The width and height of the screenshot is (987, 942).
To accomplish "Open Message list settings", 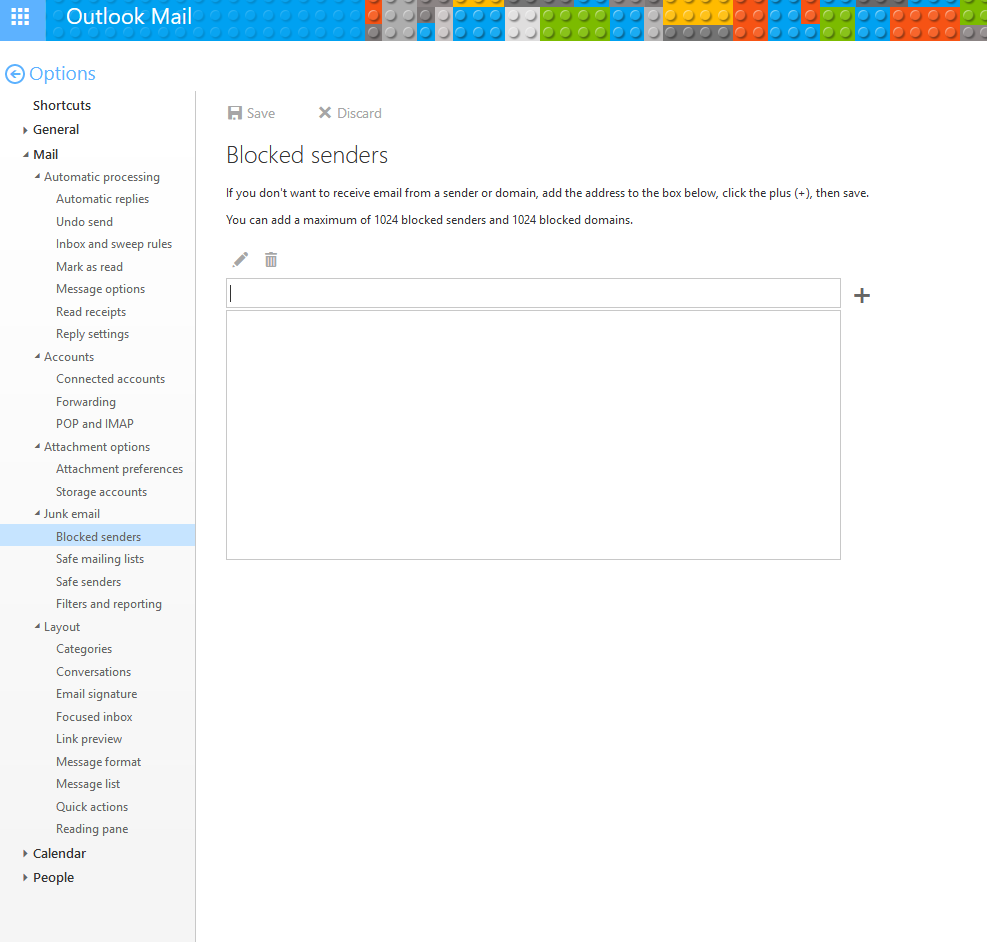I will pos(88,784).
